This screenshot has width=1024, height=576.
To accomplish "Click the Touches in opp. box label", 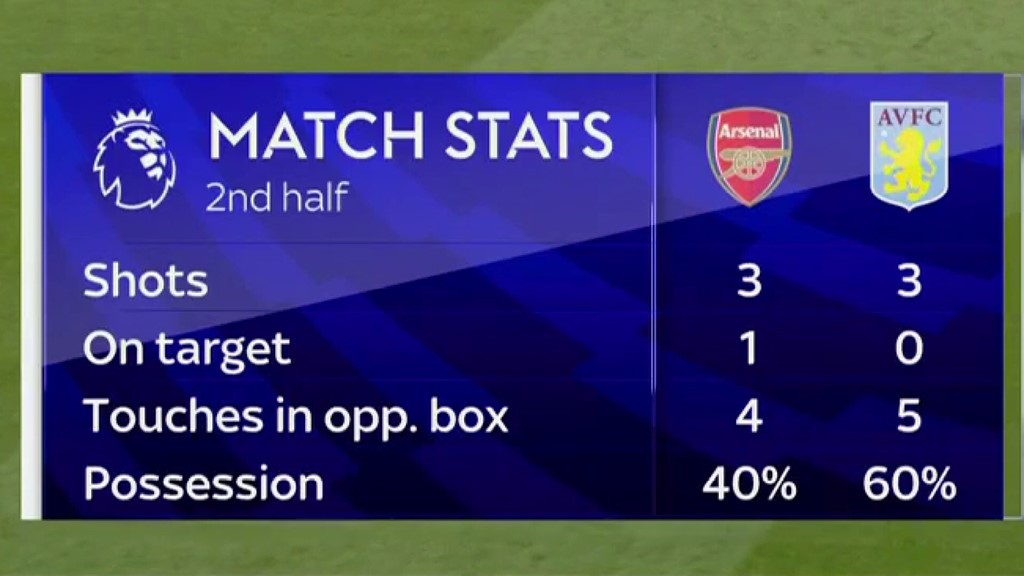I will coord(296,415).
